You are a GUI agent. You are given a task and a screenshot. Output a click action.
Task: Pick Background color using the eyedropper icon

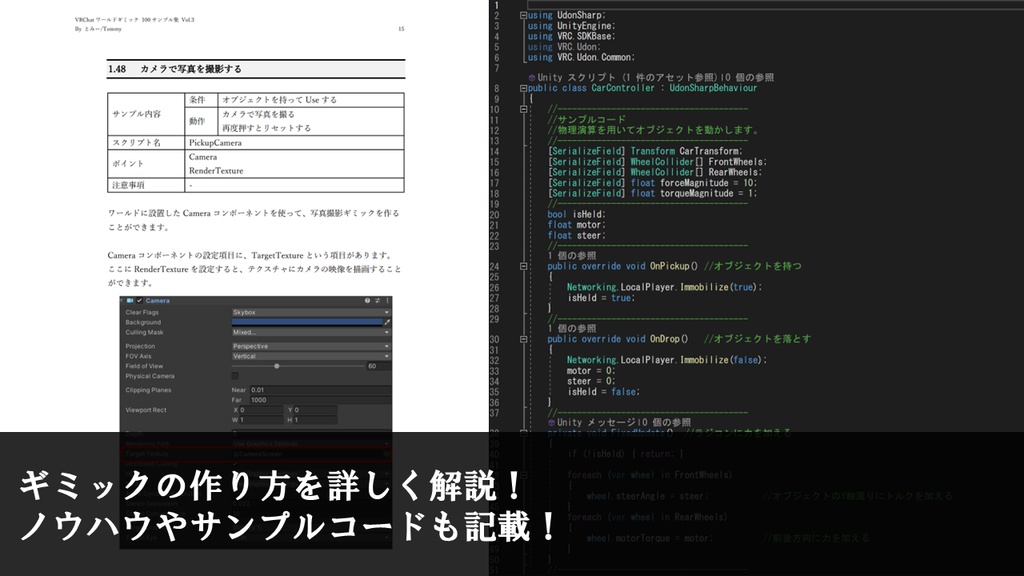click(388, 322)
